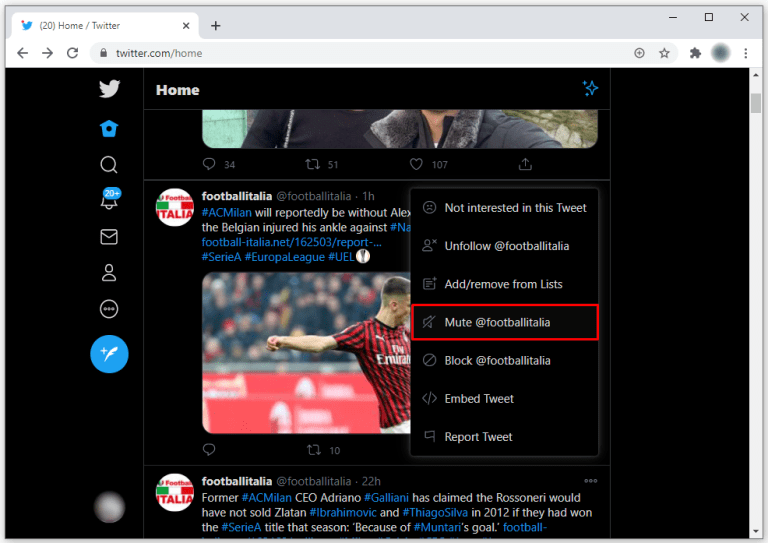This screenshot has width=768, height=543.
Task: Open #Galliani hashtag in 22h tweet
Action: [386, 497]
